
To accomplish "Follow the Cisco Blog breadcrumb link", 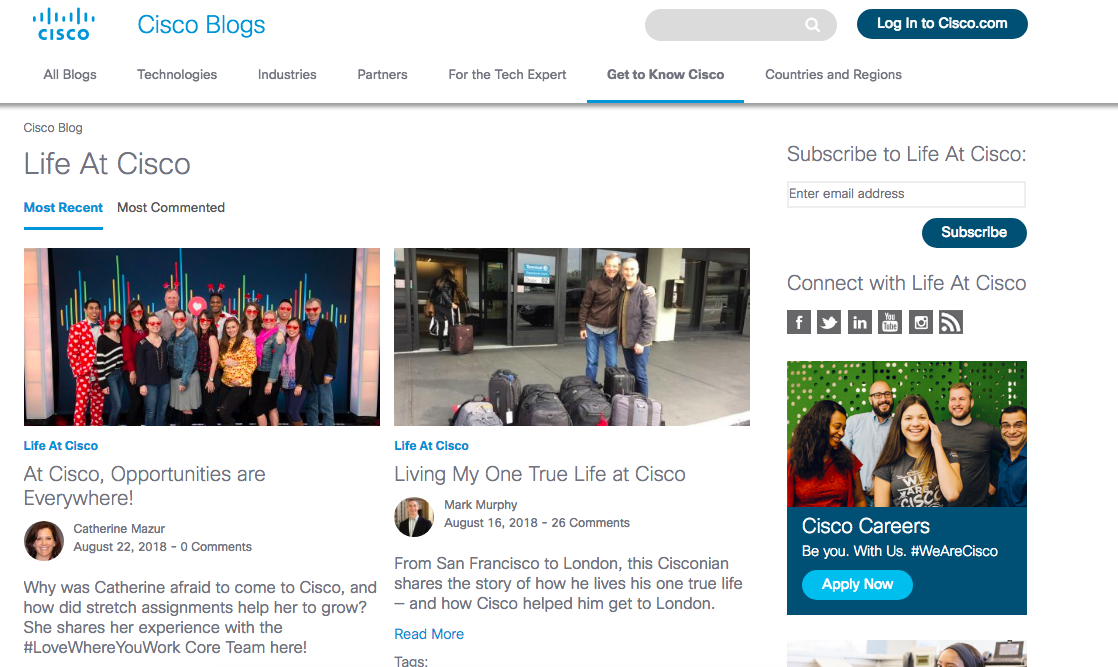I will (53, 128).
